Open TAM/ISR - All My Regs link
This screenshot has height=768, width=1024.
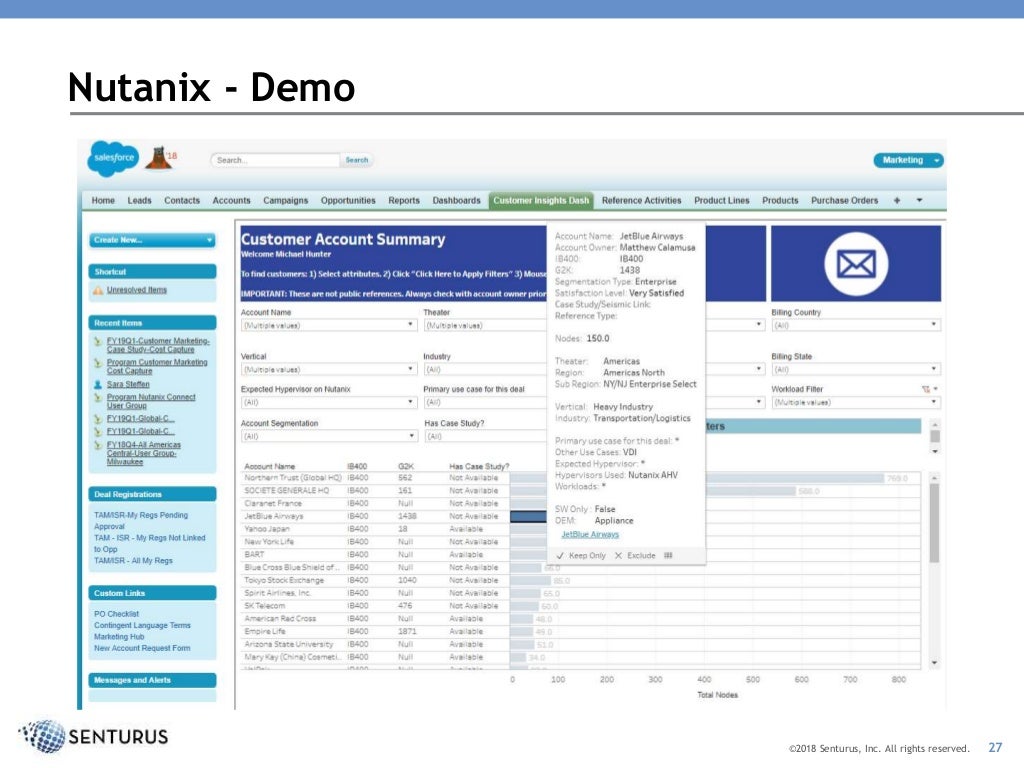(133, 560)
